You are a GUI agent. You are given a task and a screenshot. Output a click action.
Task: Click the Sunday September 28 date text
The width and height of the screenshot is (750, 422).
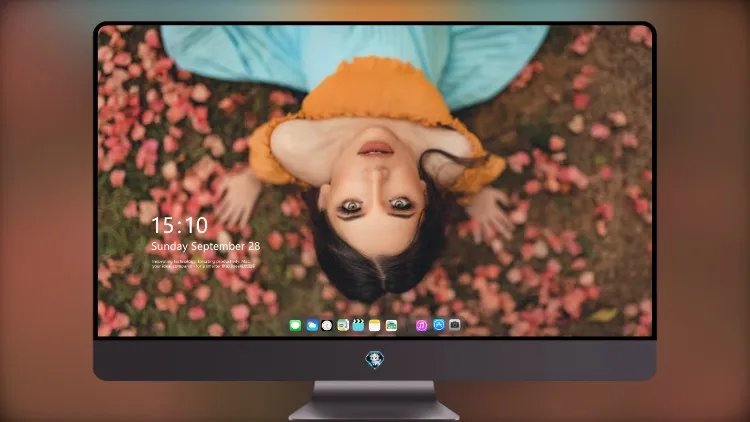[206, 246]
